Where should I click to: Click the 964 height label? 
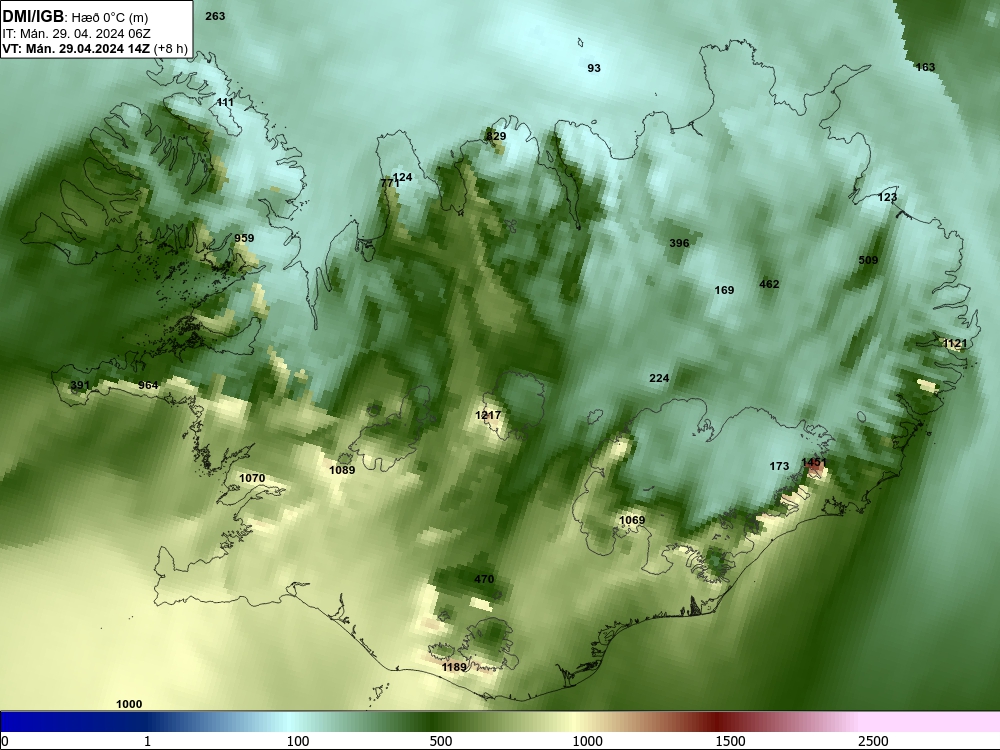click(x=148, y=385)
